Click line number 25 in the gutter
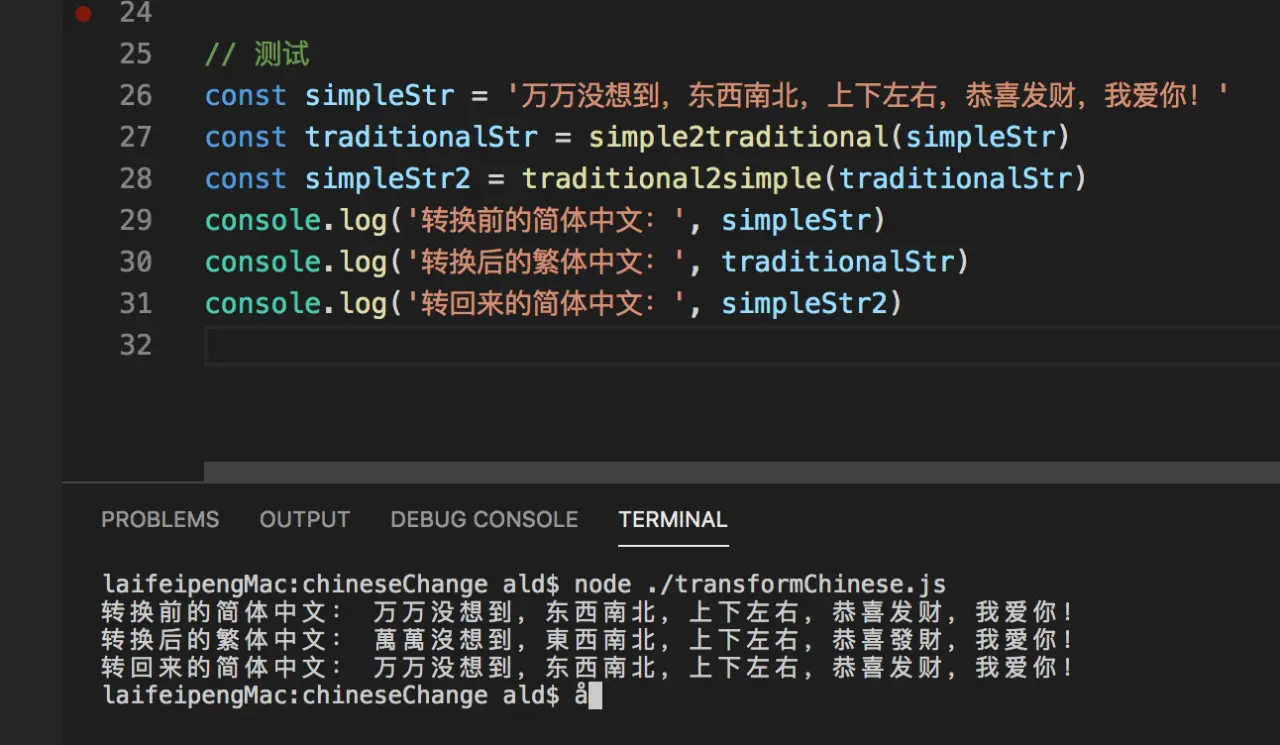This screenshot has width=1280, height=745. coord(136,53)
